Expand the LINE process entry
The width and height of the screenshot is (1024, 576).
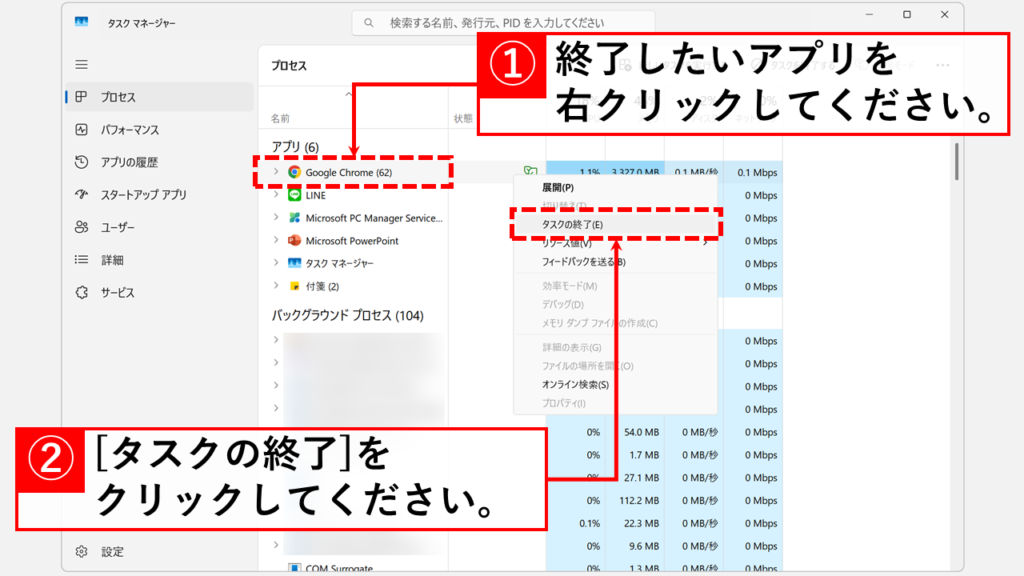[276, 195]
